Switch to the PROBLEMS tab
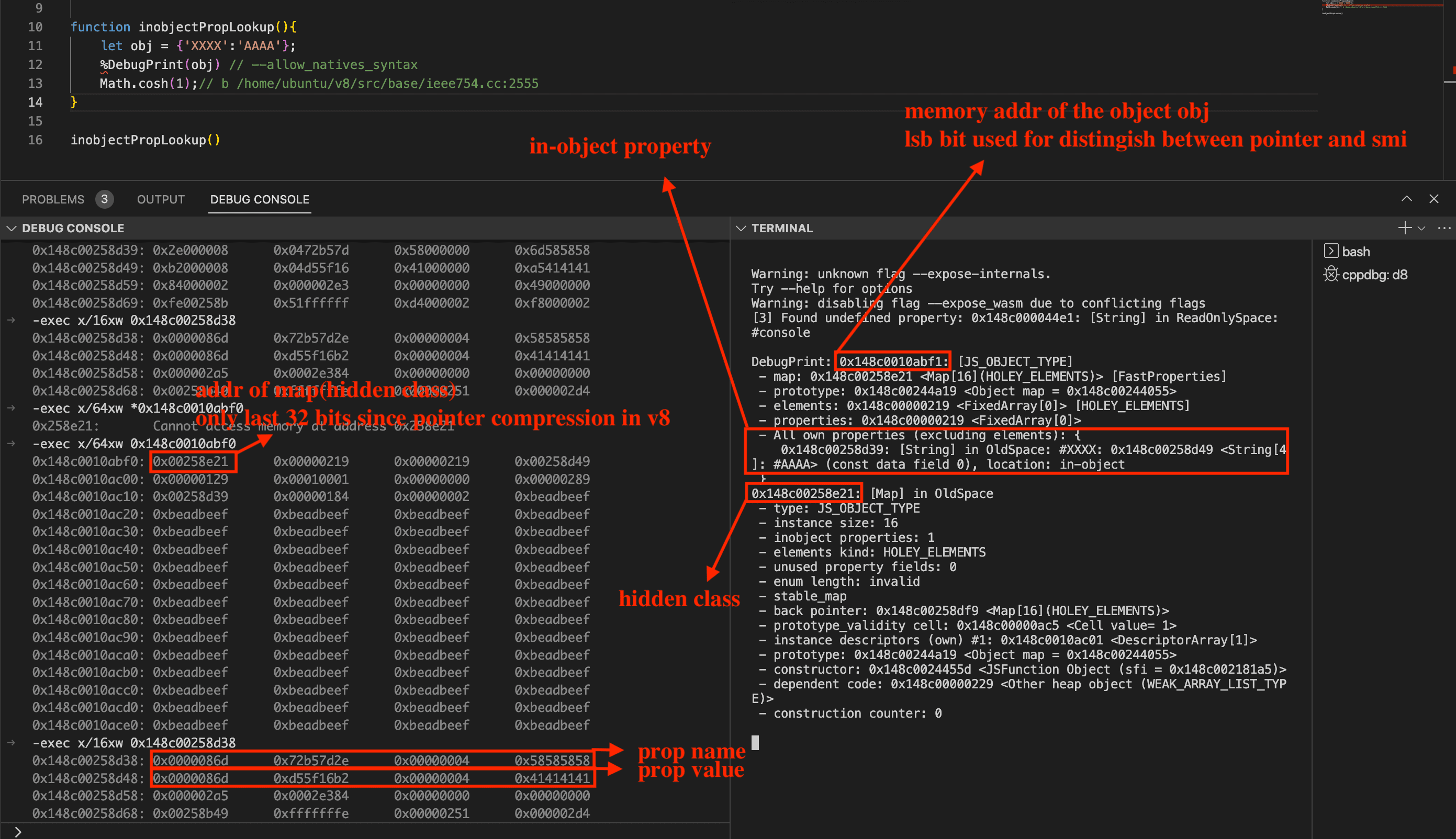Viewport: 1456px width, 839px height. [x=52, y=199]
